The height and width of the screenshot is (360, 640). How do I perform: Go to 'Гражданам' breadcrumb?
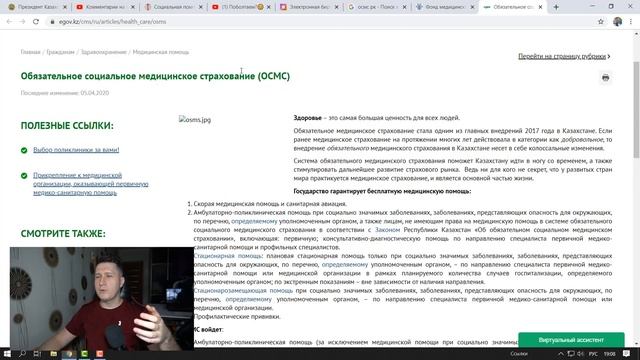pos(60,52)
